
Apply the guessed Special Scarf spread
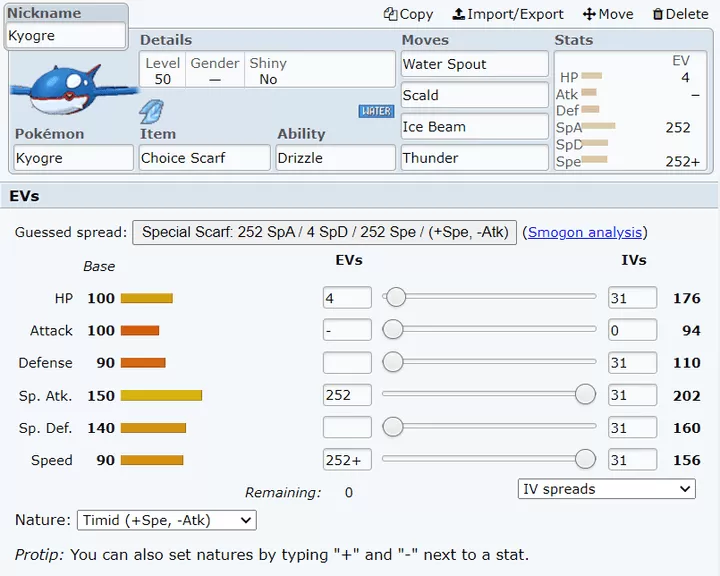325,232
